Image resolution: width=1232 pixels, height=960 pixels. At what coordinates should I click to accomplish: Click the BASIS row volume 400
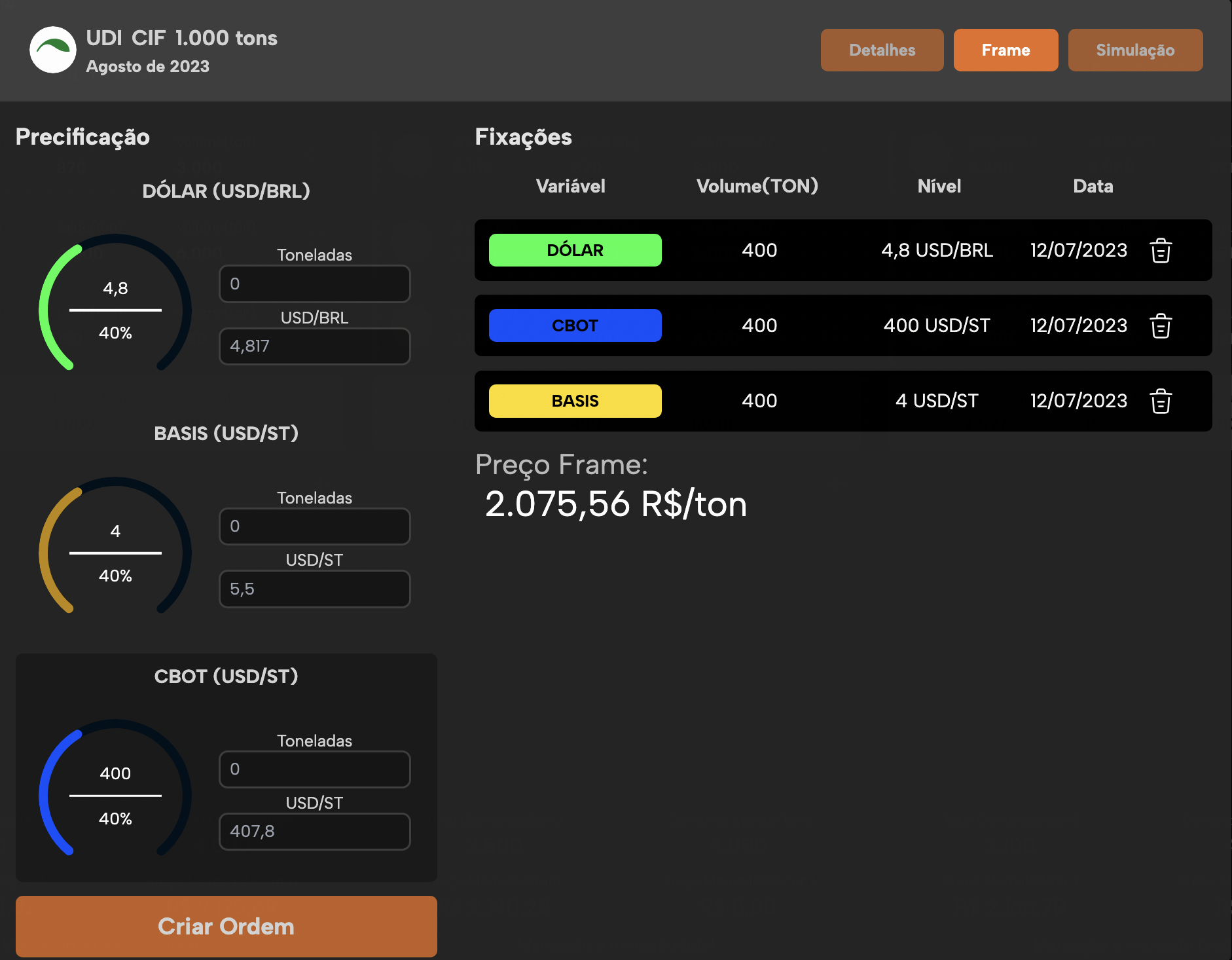(759, 401)
